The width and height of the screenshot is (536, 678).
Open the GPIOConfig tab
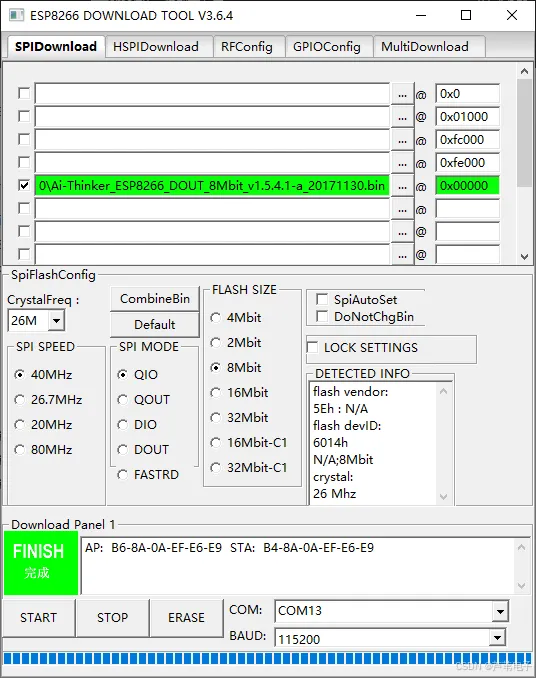pos(327,47)
